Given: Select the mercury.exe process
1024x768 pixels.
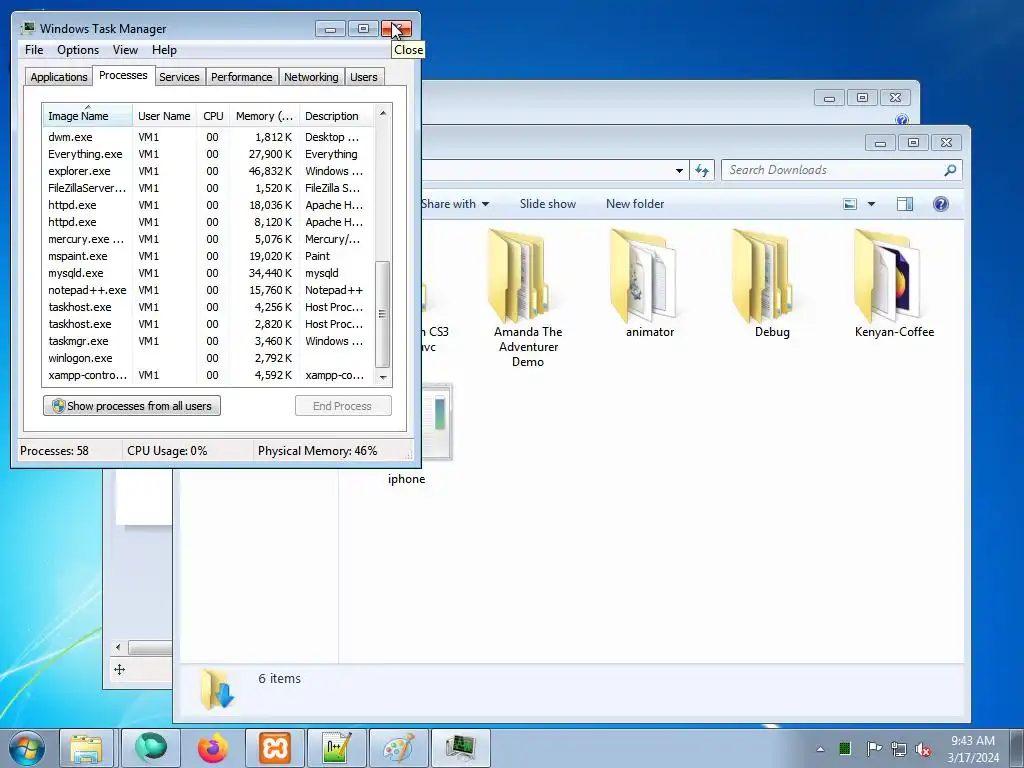Looking at the screenshot, I should point(208,239).
